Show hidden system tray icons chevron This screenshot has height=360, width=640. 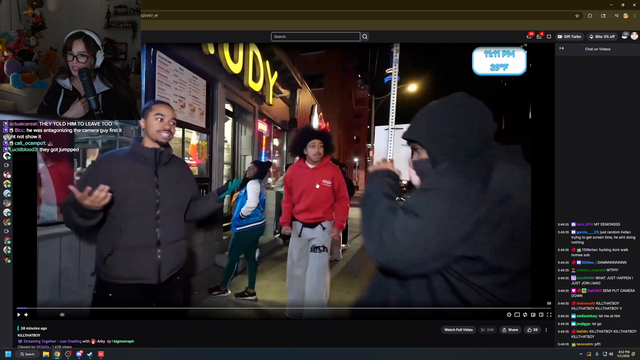[x=581, y=354]
